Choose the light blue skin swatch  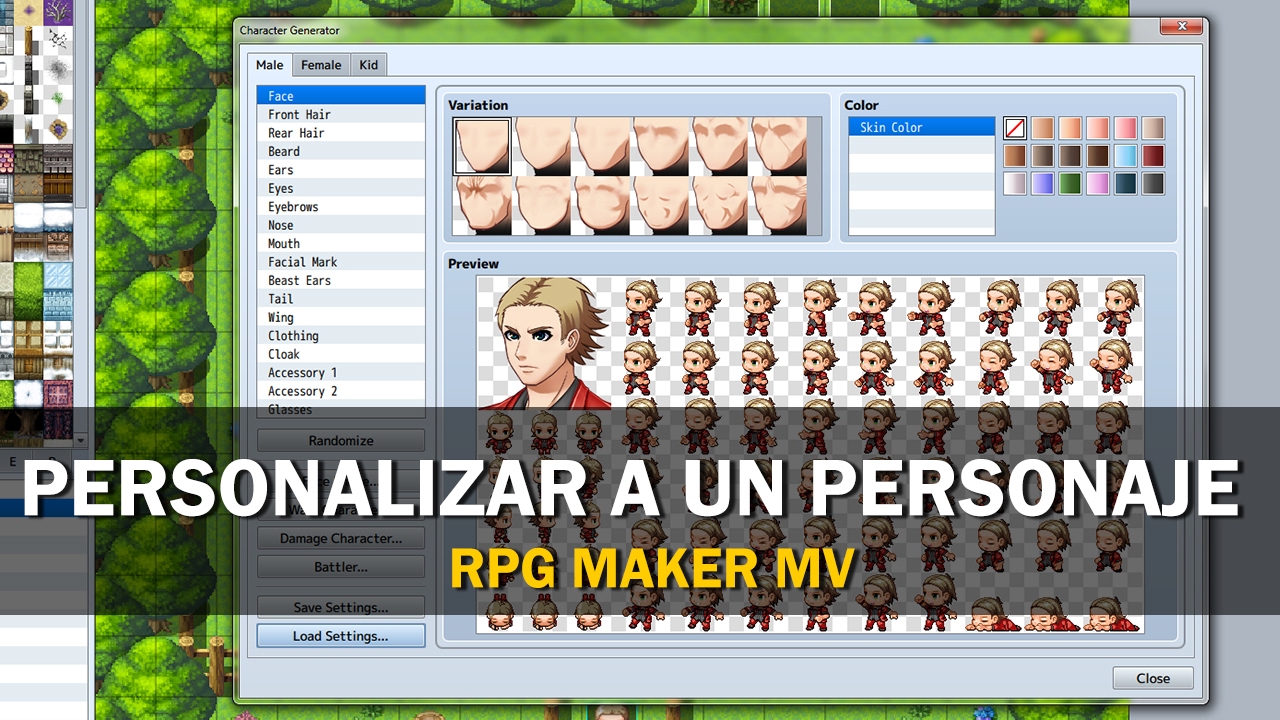(1126, 156)
